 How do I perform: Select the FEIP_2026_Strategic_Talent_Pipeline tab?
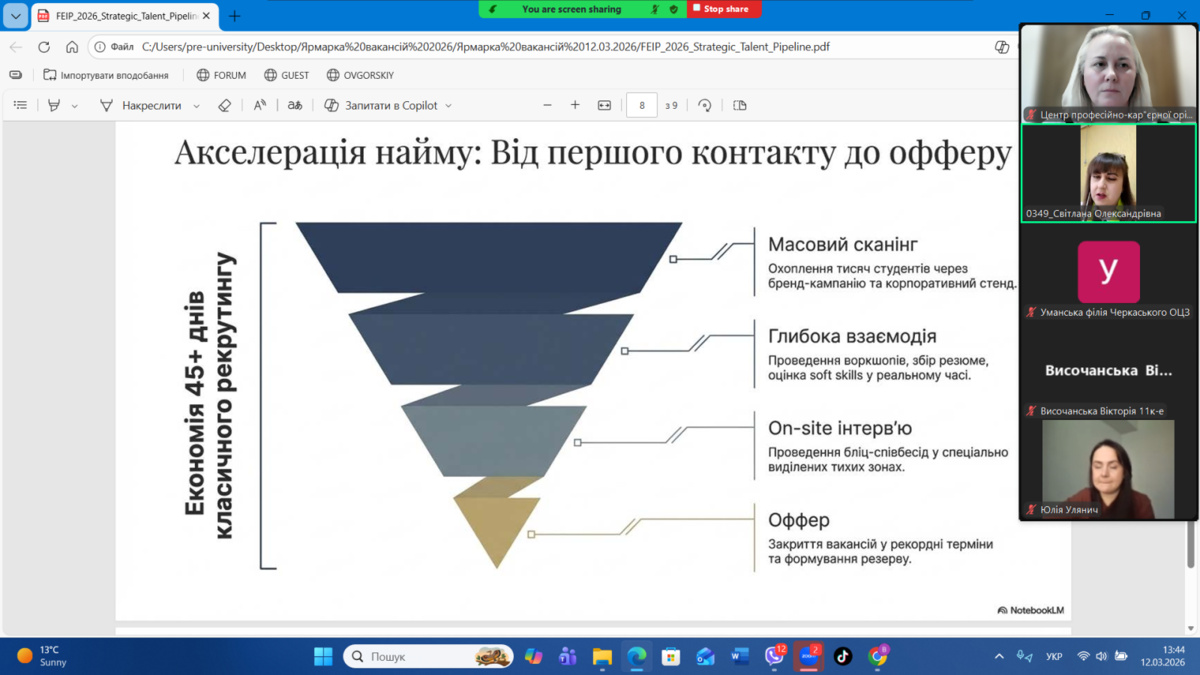point(120,16)
